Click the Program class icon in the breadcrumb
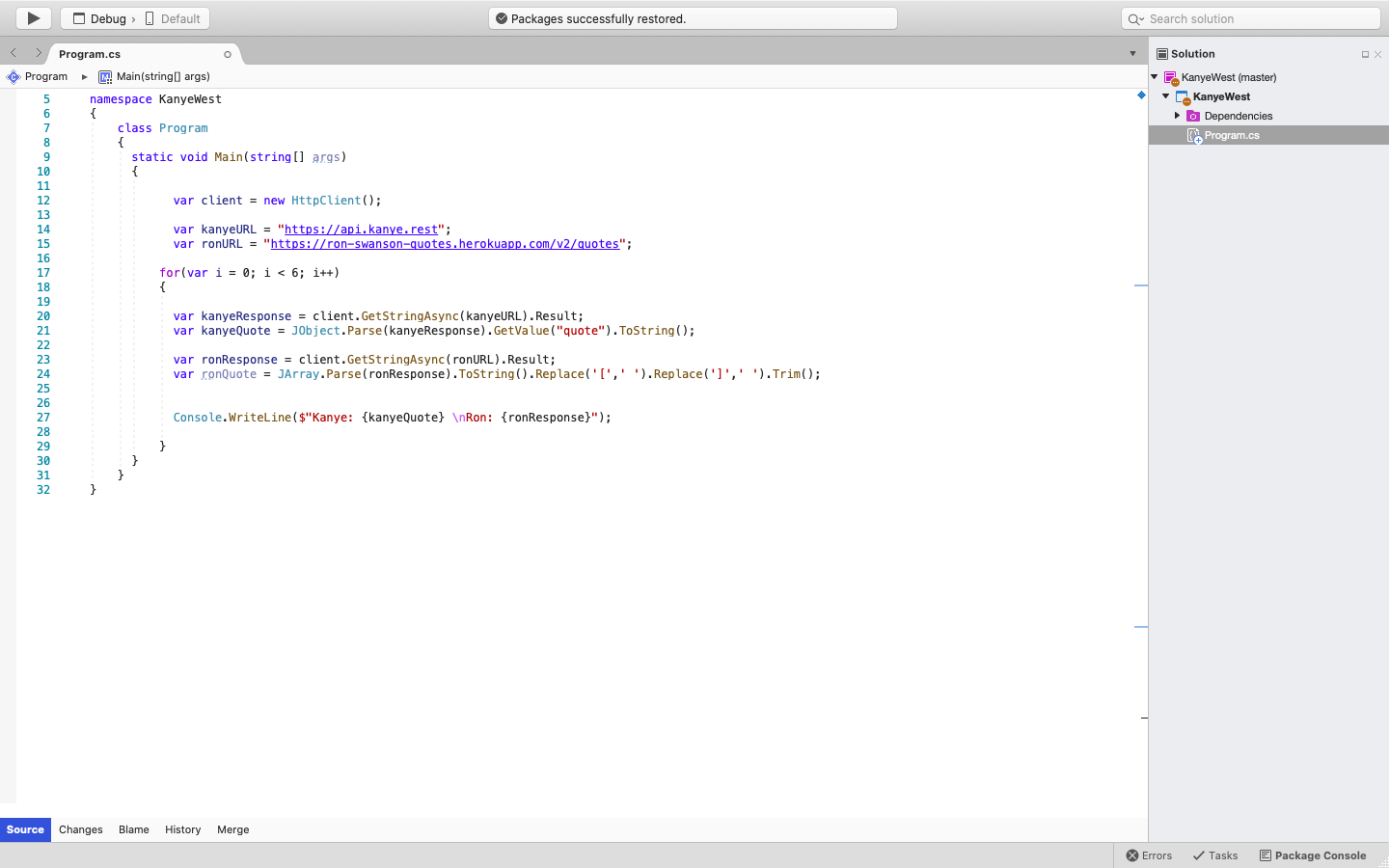This screenshot has width=1389, height=868. click(x=14, y=76)
